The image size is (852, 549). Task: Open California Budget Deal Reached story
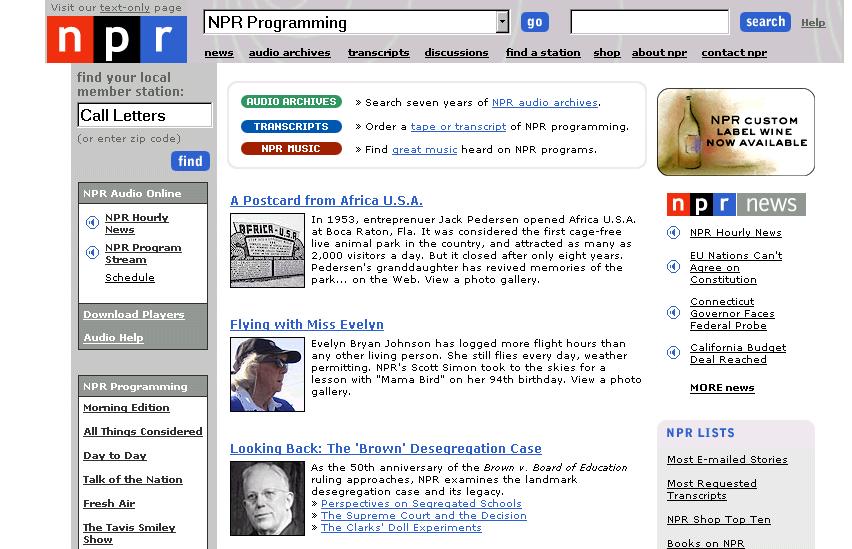[x=738, y=353]
